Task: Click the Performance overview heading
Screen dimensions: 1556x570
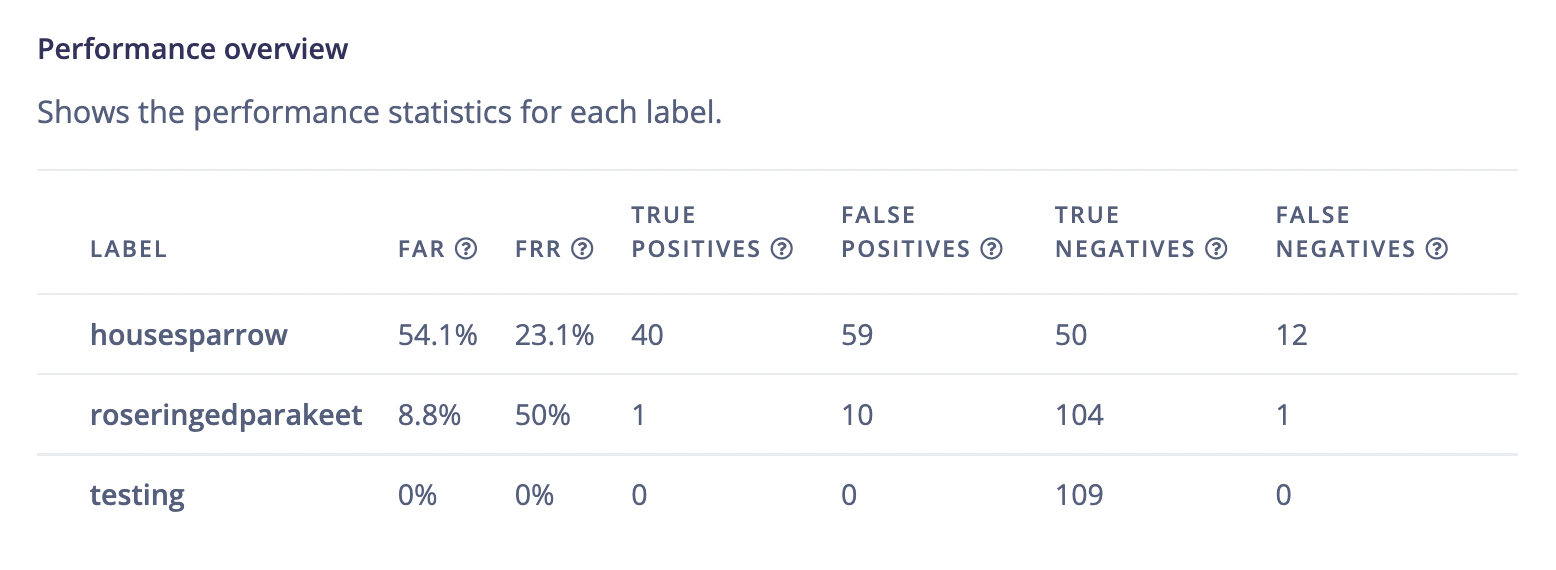Action: coord(193,49)
